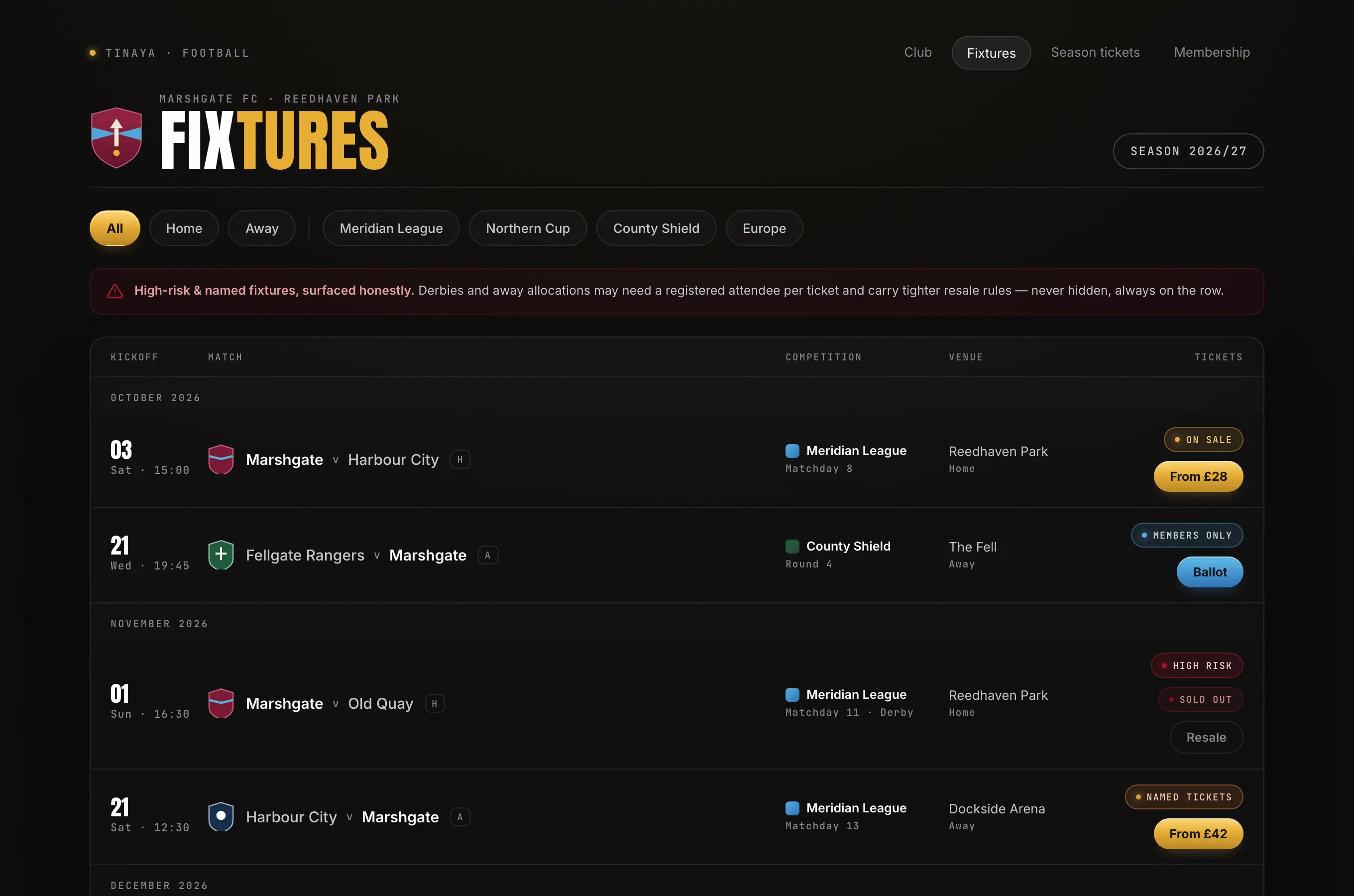The height and width of the screenshot is (896, 1354).
Task: Click the green Fellgate Rangers crest
Action: coord(221,555)
